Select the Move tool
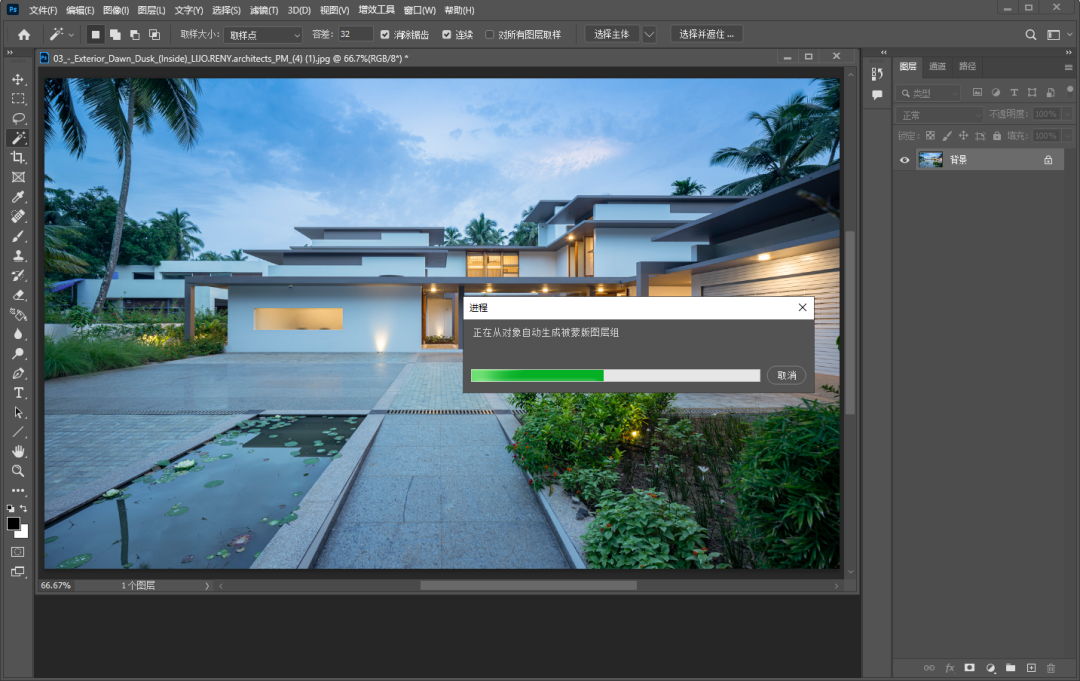1080x681 pixels. tap(18, 80)
